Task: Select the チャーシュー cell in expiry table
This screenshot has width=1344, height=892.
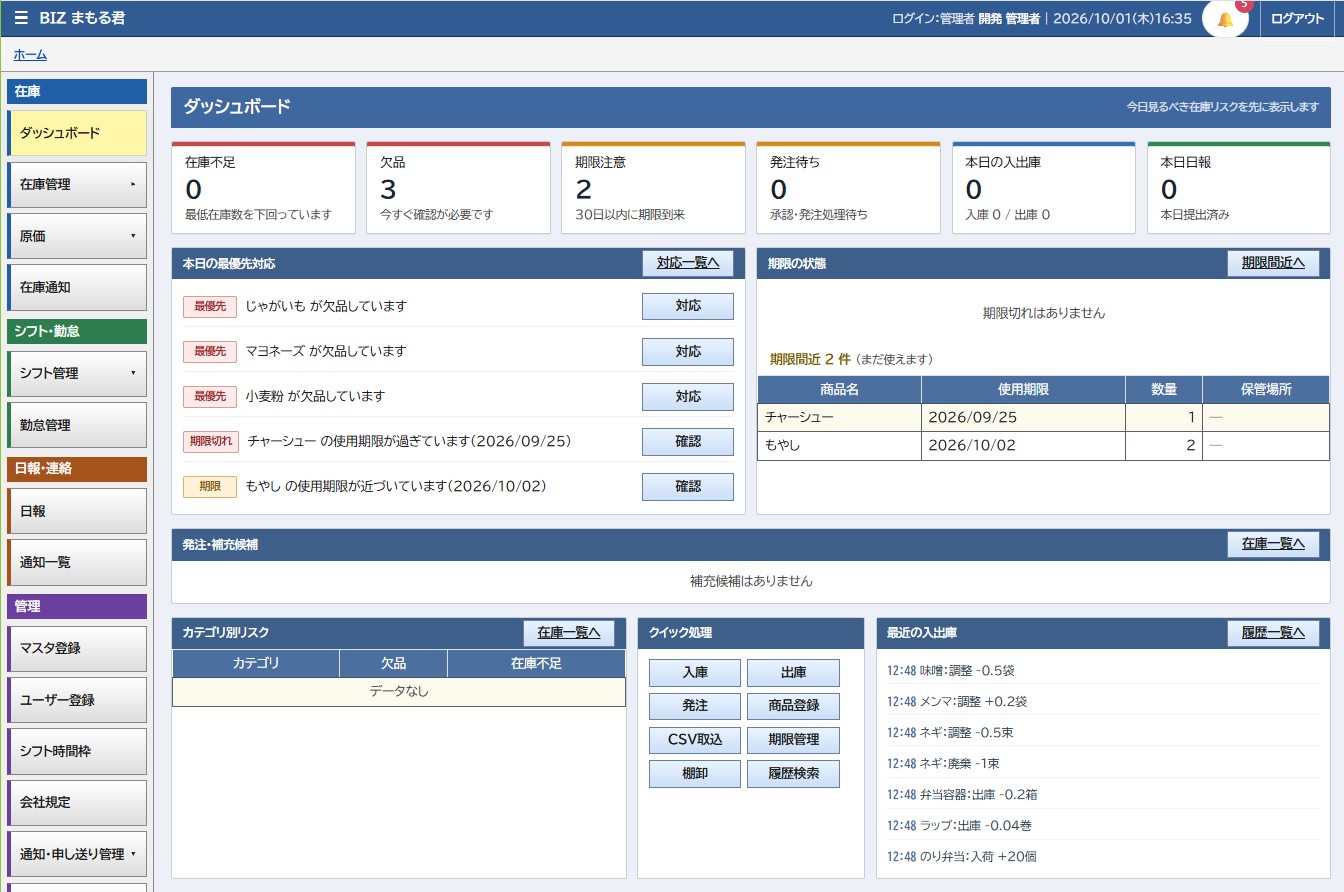Action: coord(839,417)
